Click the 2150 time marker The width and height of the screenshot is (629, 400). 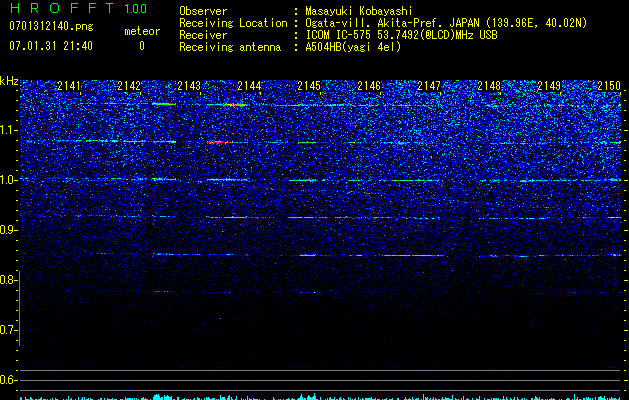point(609,85)
